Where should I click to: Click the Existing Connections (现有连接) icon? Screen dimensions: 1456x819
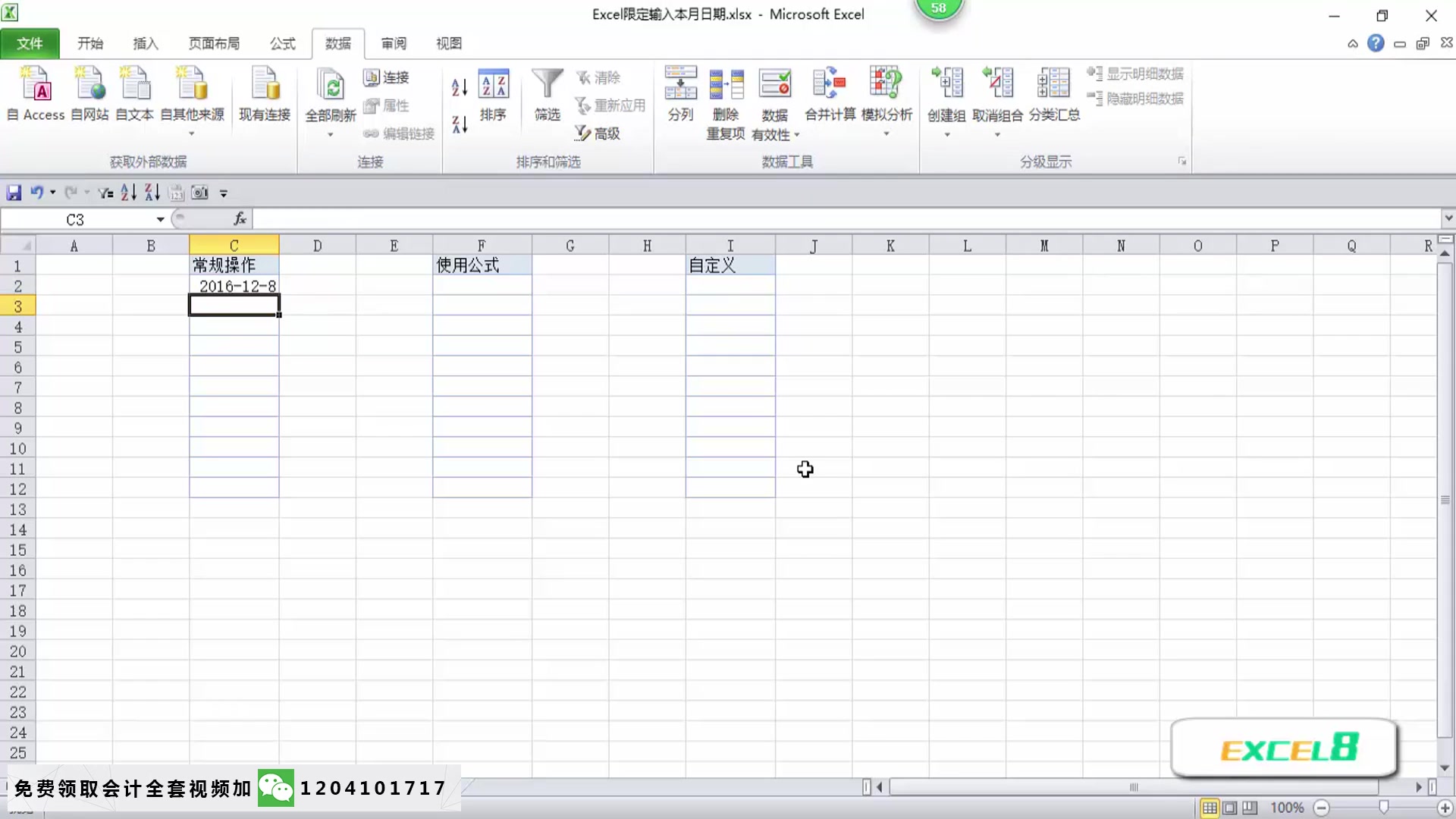pyautogui.click(x=265, y=85)
